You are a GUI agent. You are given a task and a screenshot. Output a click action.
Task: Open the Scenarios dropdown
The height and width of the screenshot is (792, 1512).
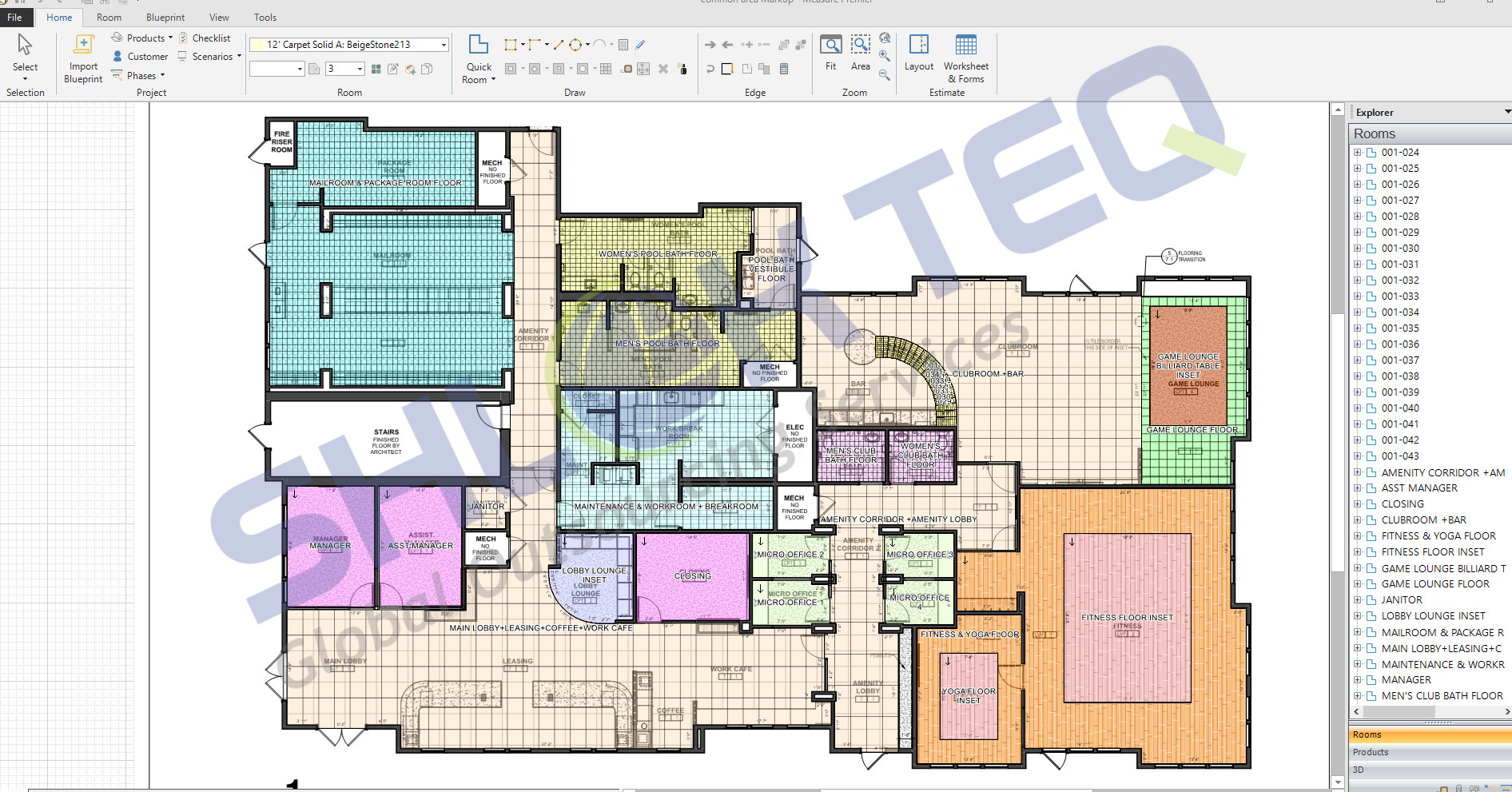click(209, 57)
